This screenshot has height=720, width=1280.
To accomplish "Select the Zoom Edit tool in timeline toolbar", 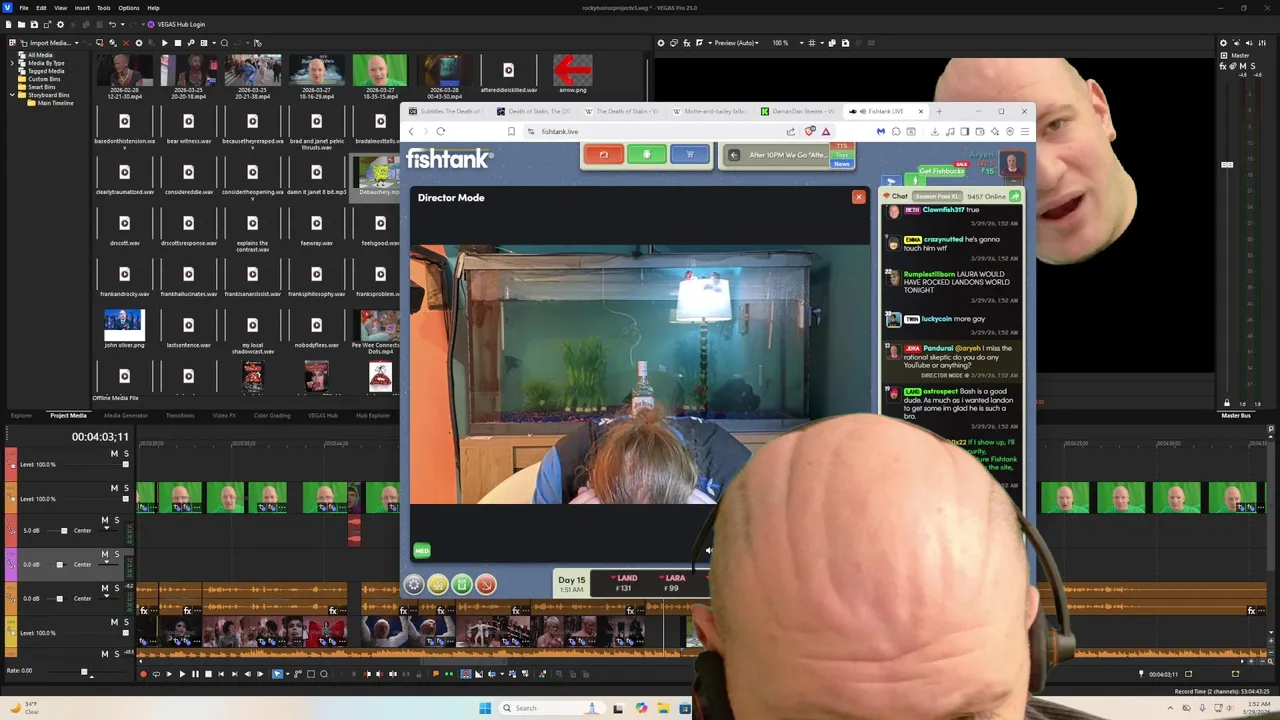I will [324, 674].
